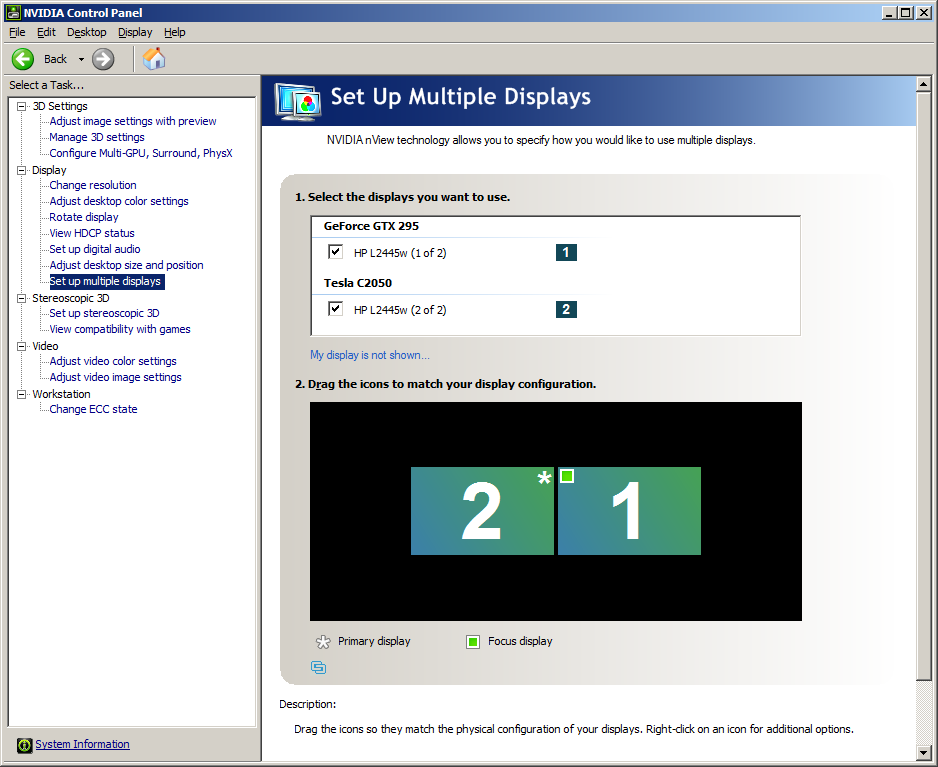
Task: Select Set up multiple displays task
Action: [x=106, y=281]
